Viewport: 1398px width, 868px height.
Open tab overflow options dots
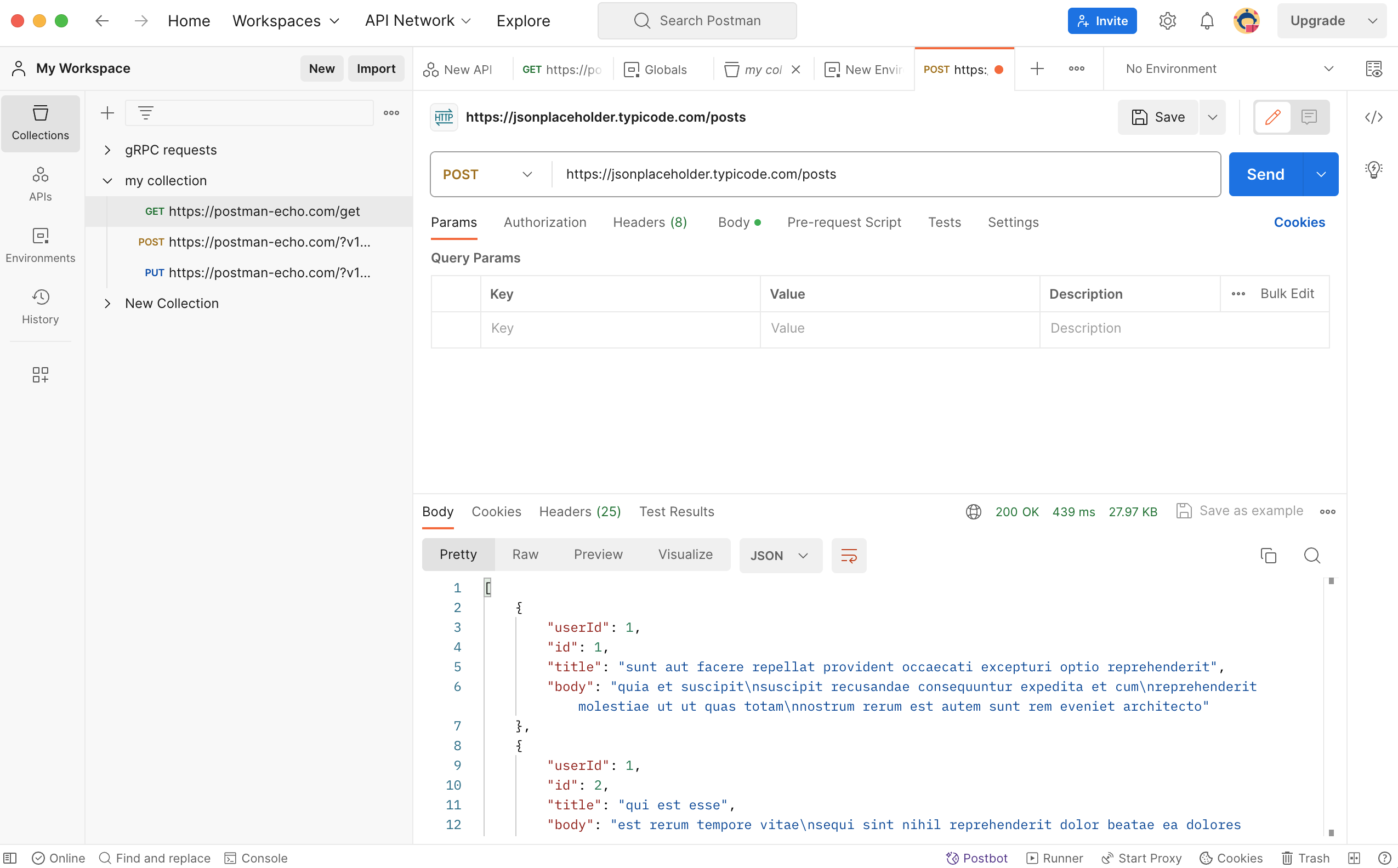(1076, 69)
